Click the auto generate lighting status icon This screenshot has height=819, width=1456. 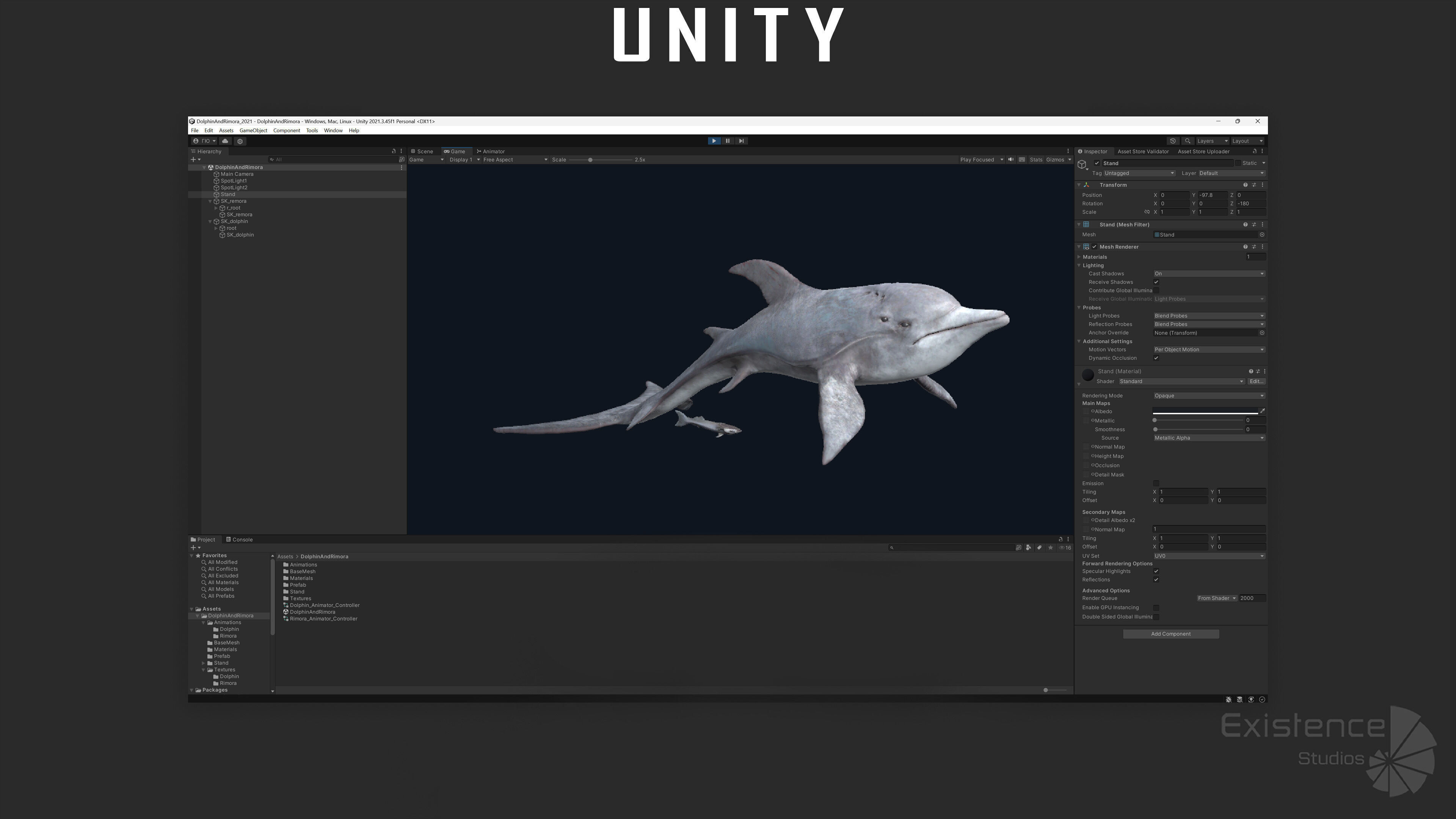click(x=1251, y=699)
